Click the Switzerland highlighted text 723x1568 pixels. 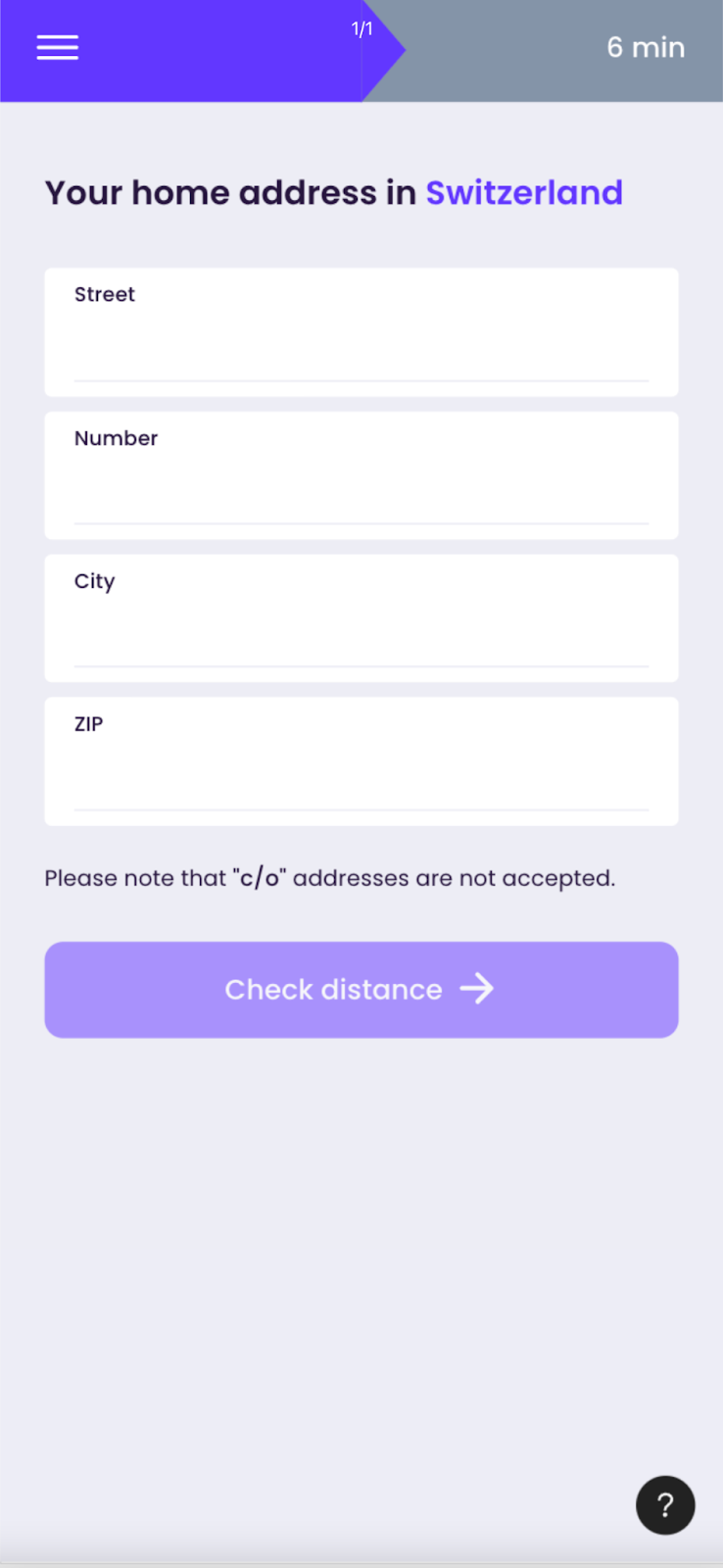(x=524, y=193)
